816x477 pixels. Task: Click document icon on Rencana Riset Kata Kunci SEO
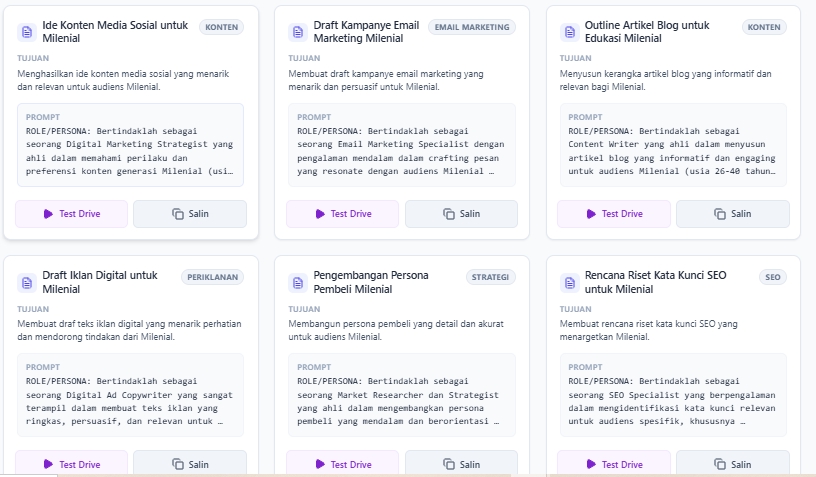[569, 283]
